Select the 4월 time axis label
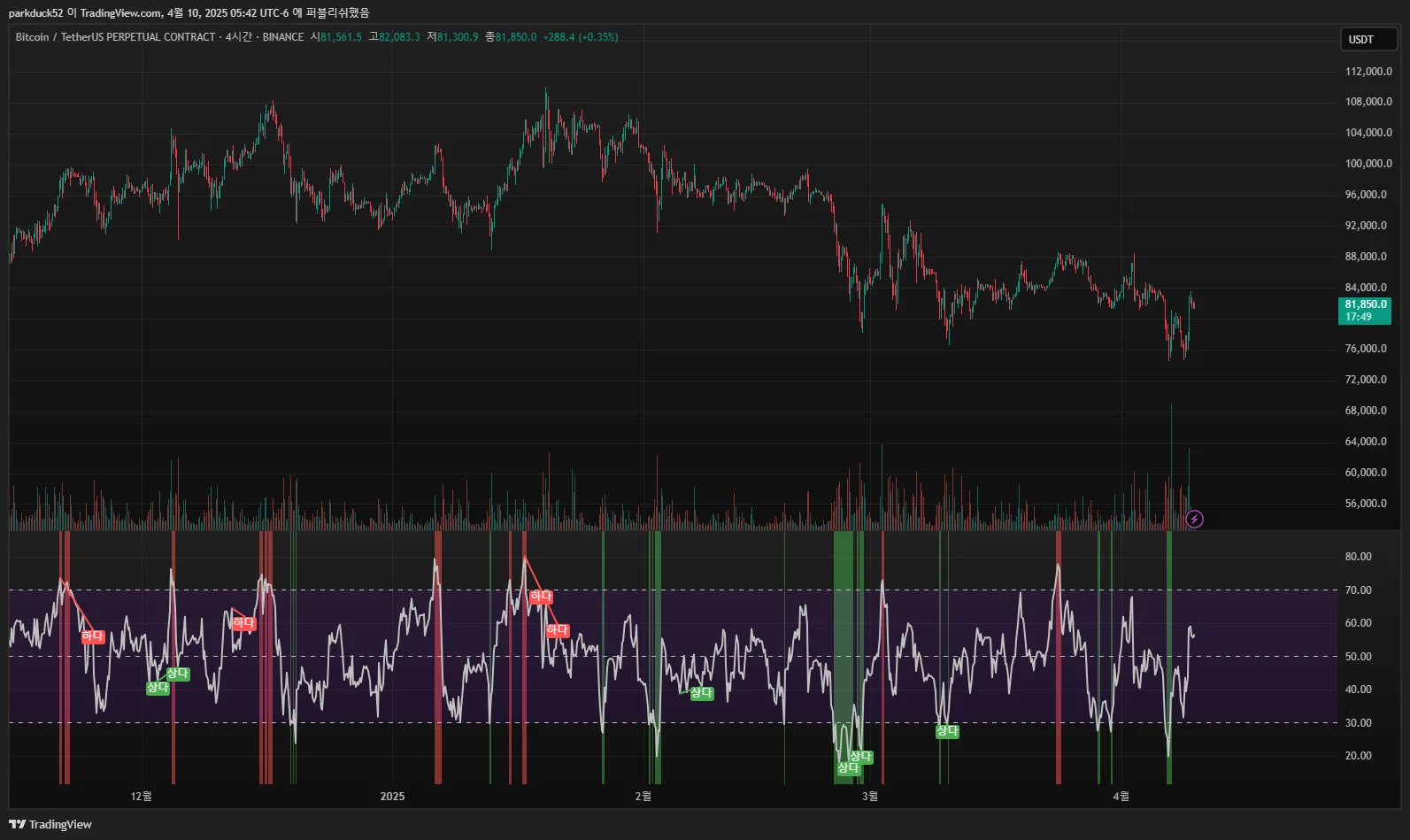This screenshot has width=1410, height=840. click(1121, 797)
